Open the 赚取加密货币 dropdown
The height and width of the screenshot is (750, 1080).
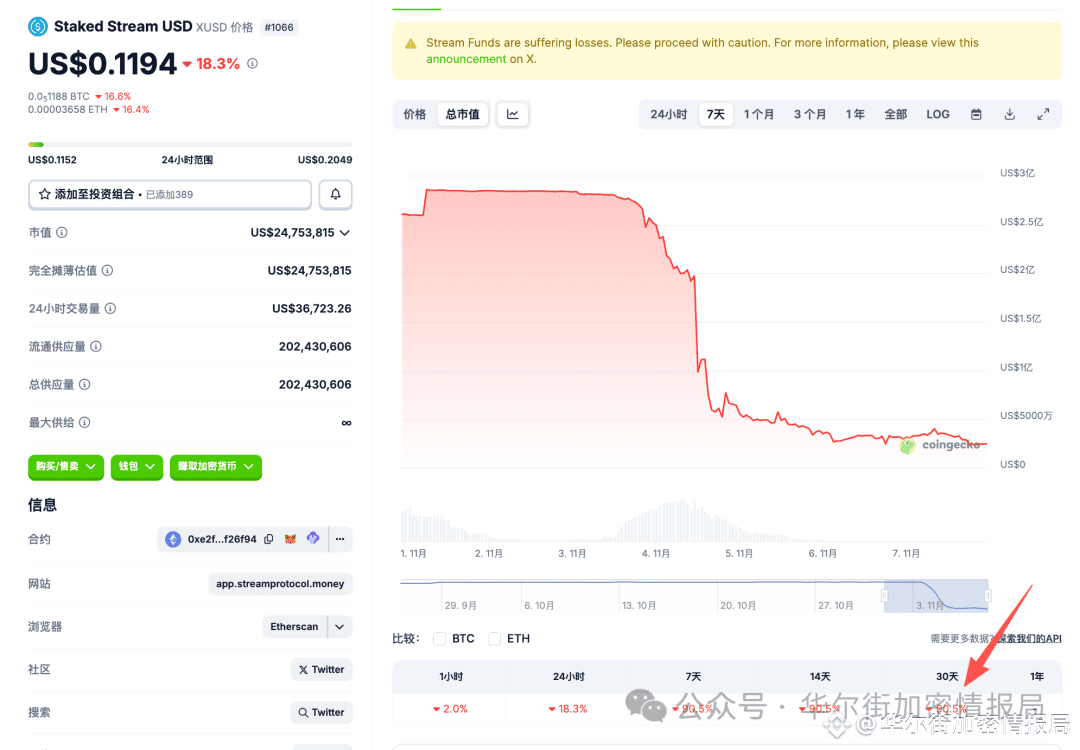[x=215, y=467]
